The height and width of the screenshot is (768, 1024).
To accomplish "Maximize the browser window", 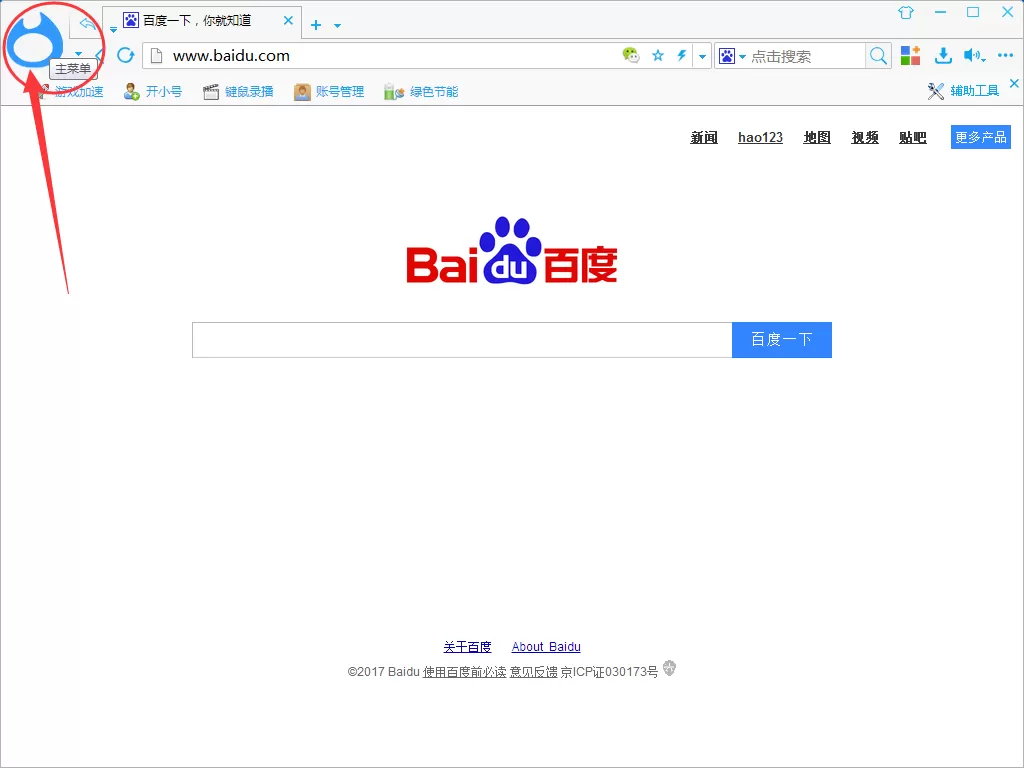I will point(973,12).
